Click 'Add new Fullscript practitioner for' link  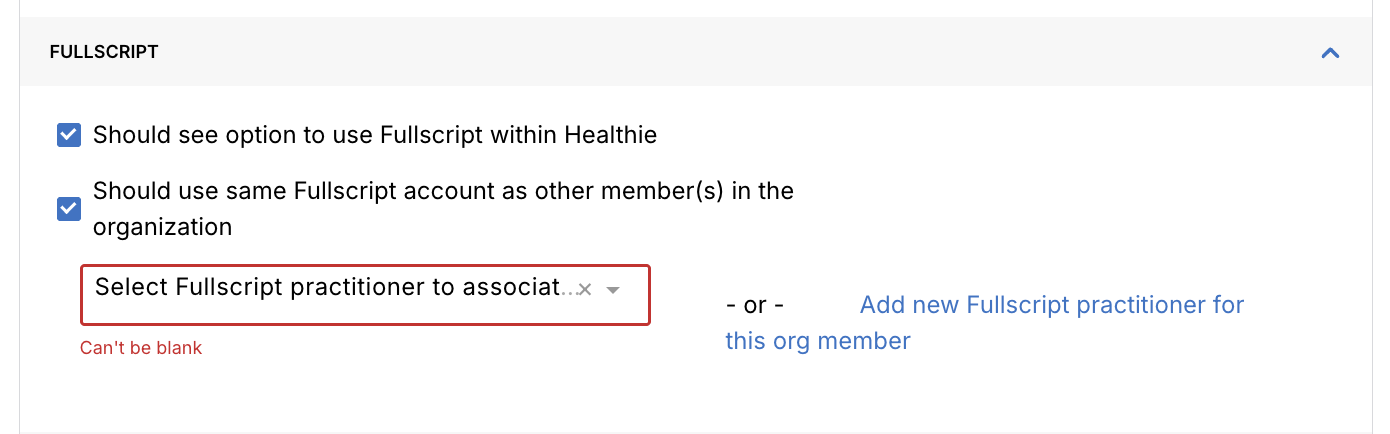pyautogui.click(x=1051, y=304)
